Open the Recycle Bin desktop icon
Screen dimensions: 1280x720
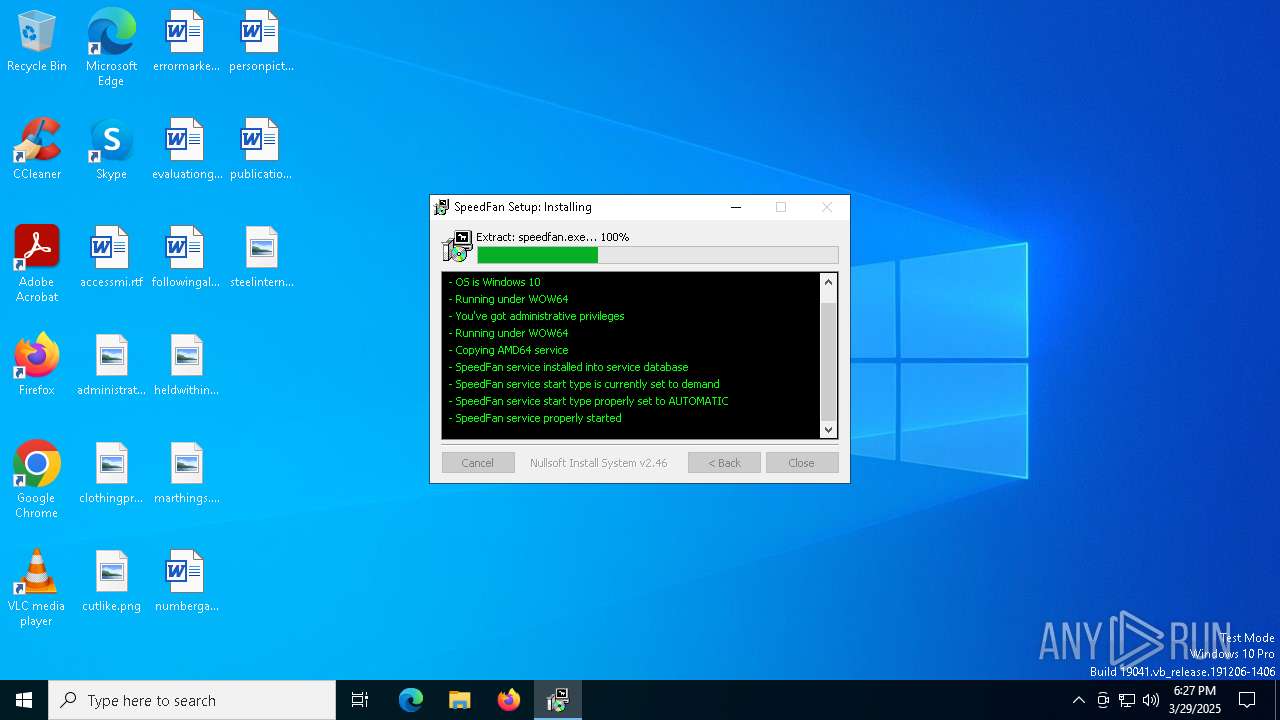click(37, 41)
